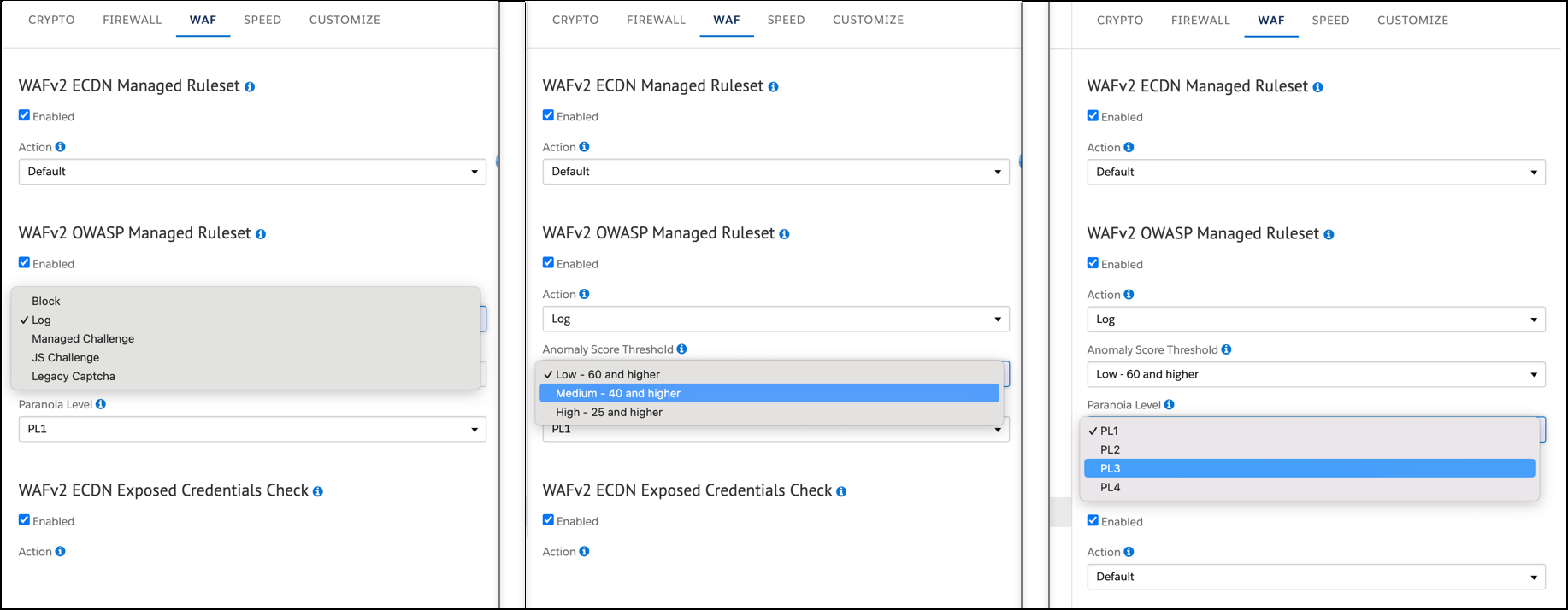
Task: Open ECDN Action Default dropdown, right panel
Action: 1316,172
